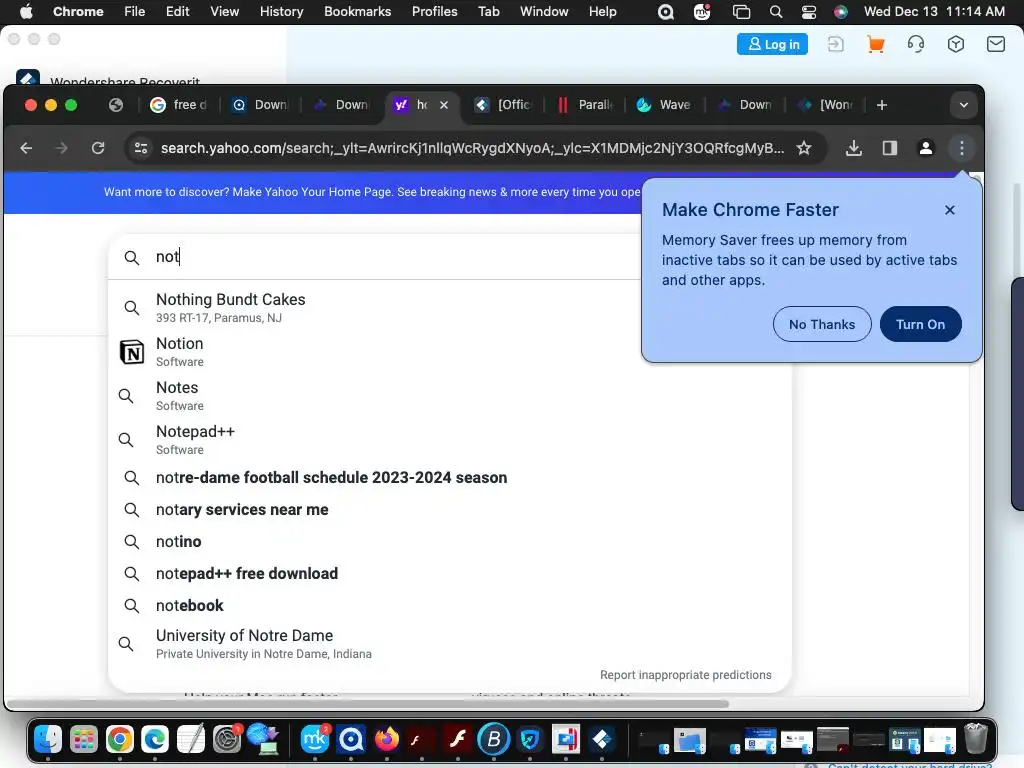Open the Bookmarks menu
Viewport: 1024px width, 768px height.
click(357, 12)
